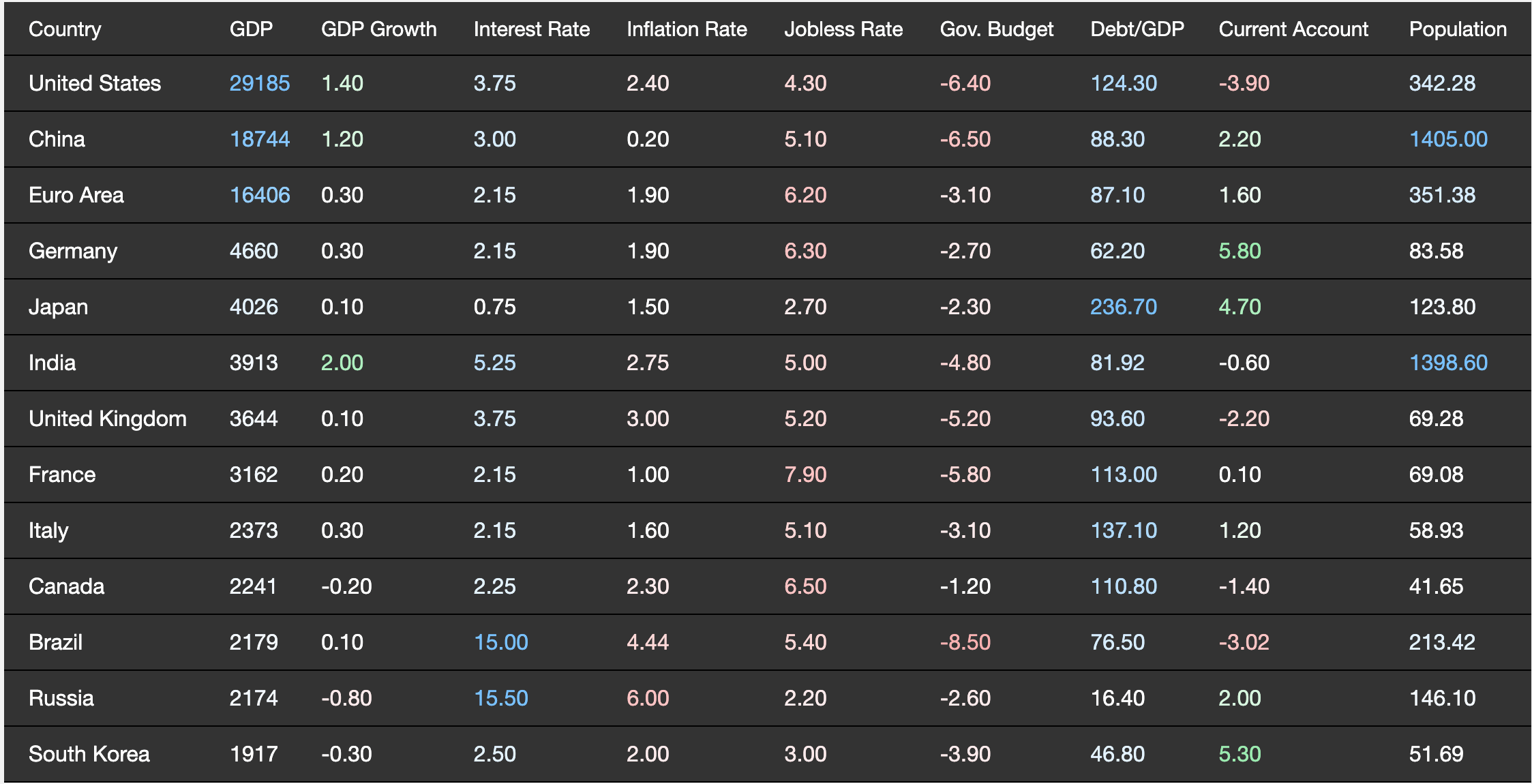Open South Korea's country link
1532x784 pixels.
tap(89, 754)
